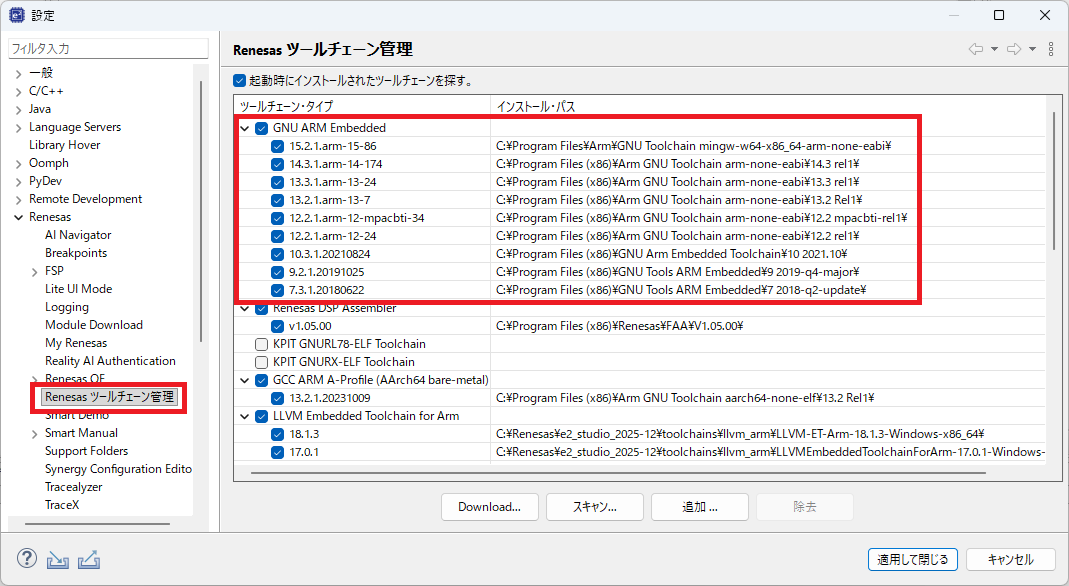
Task: Uncheck the 15.2.1.arm-15-86 toolchain checkbox
Action: (278, 146)
